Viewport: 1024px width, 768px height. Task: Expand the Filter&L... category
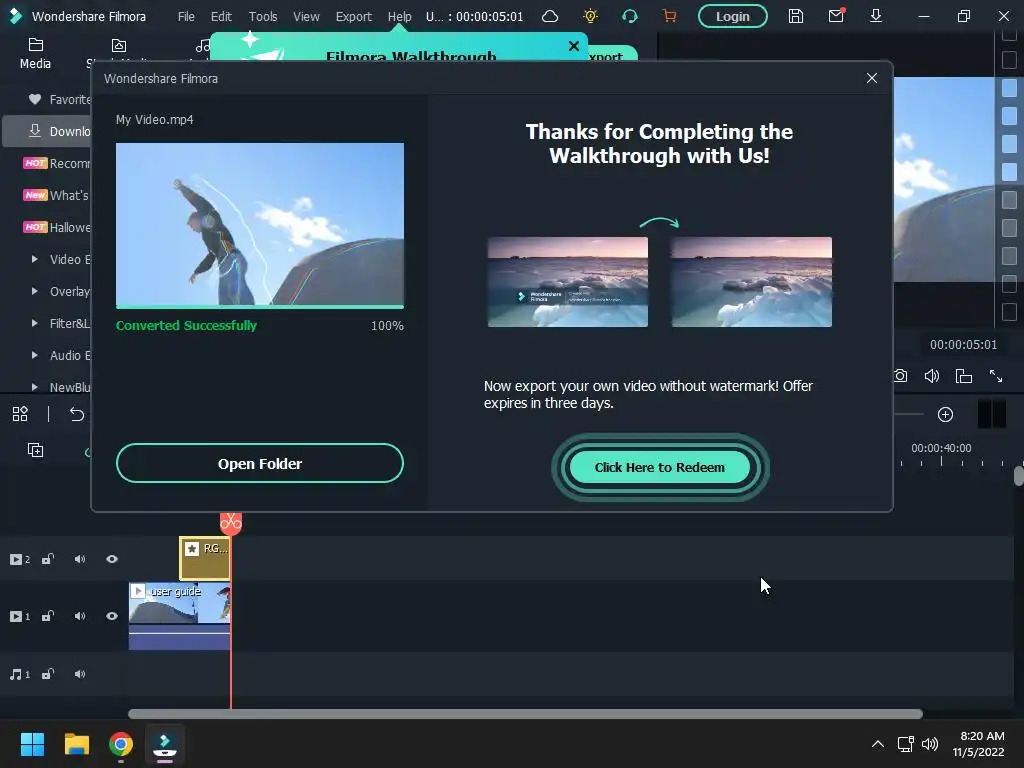pyautogui.click(x=35, y=323)
